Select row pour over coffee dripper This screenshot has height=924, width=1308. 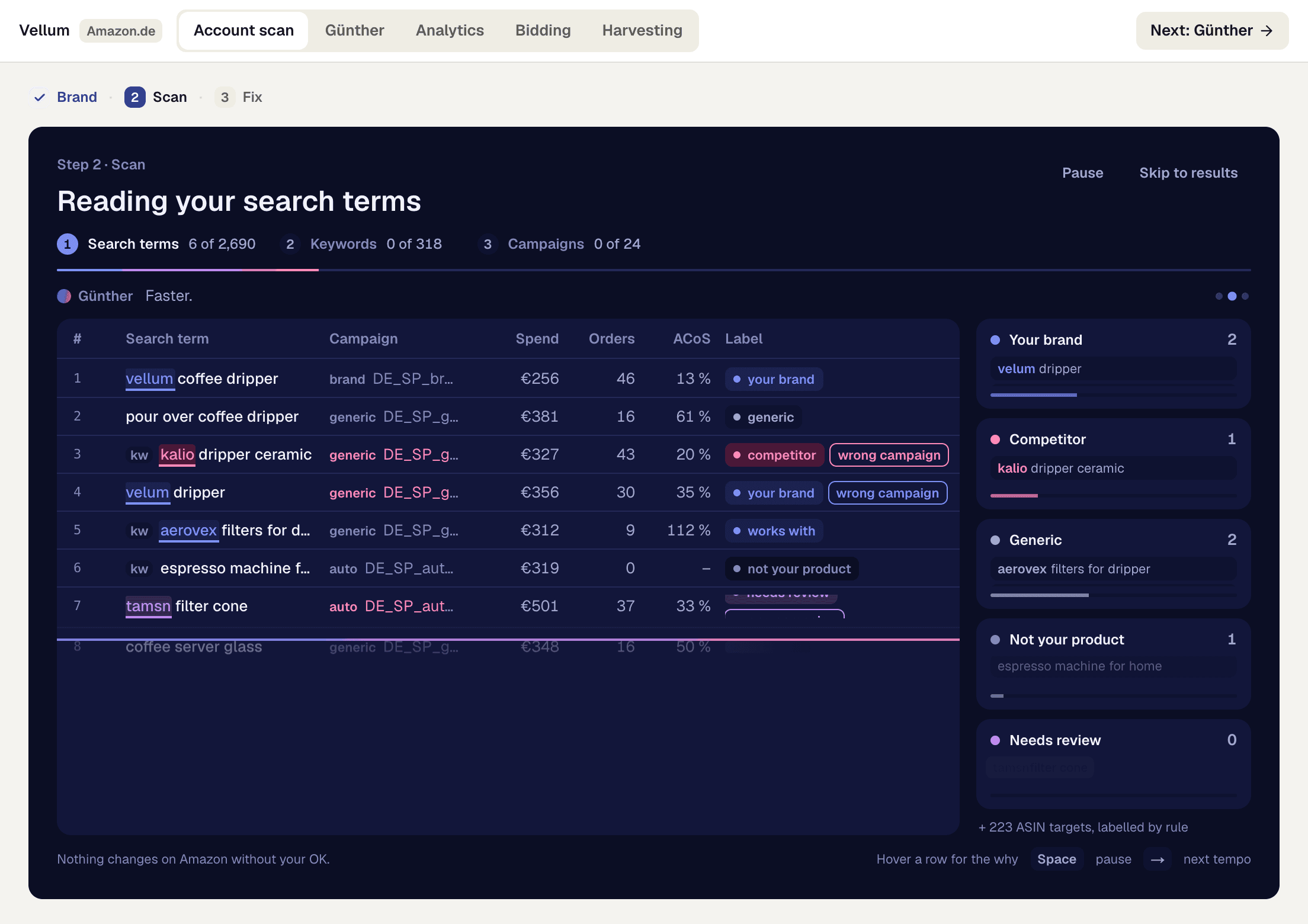tap(508, 416)
